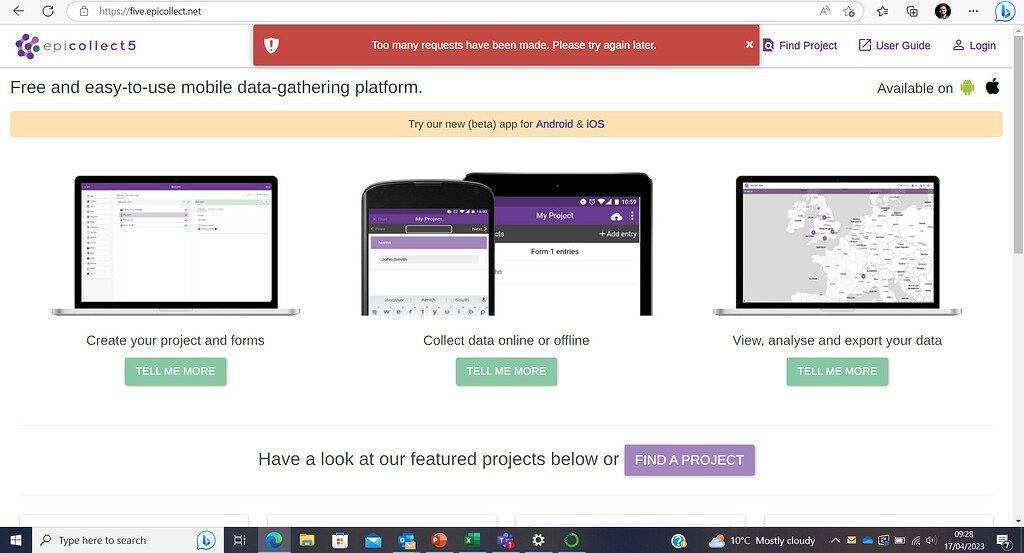Dismiss the too many requests alert

tap(749, 45)
